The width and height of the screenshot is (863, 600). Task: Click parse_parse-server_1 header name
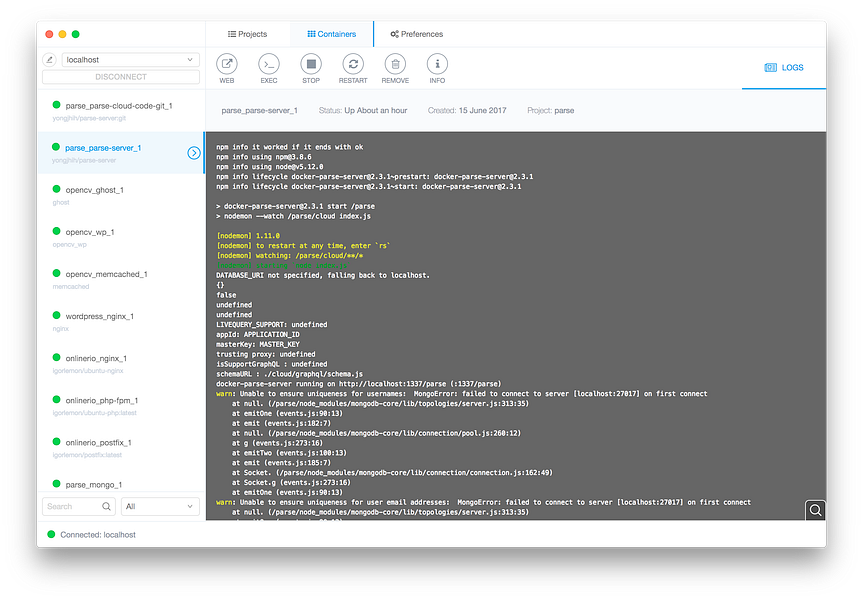259,111
